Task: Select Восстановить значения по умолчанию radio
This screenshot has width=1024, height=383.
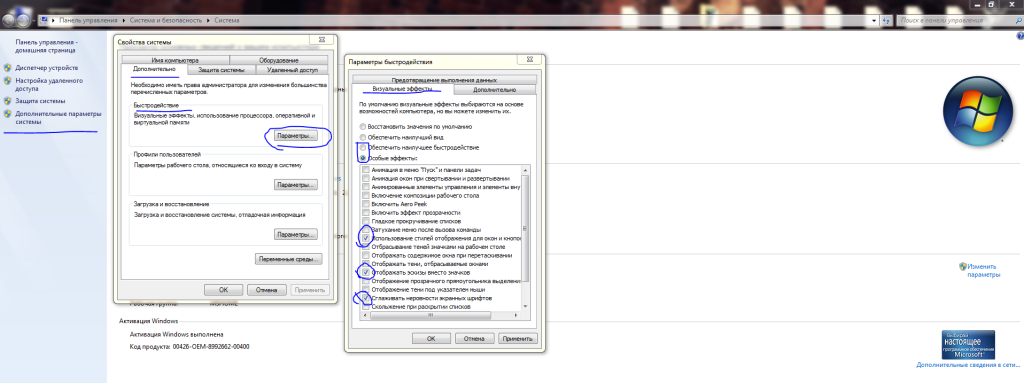Action: point(362,127)
